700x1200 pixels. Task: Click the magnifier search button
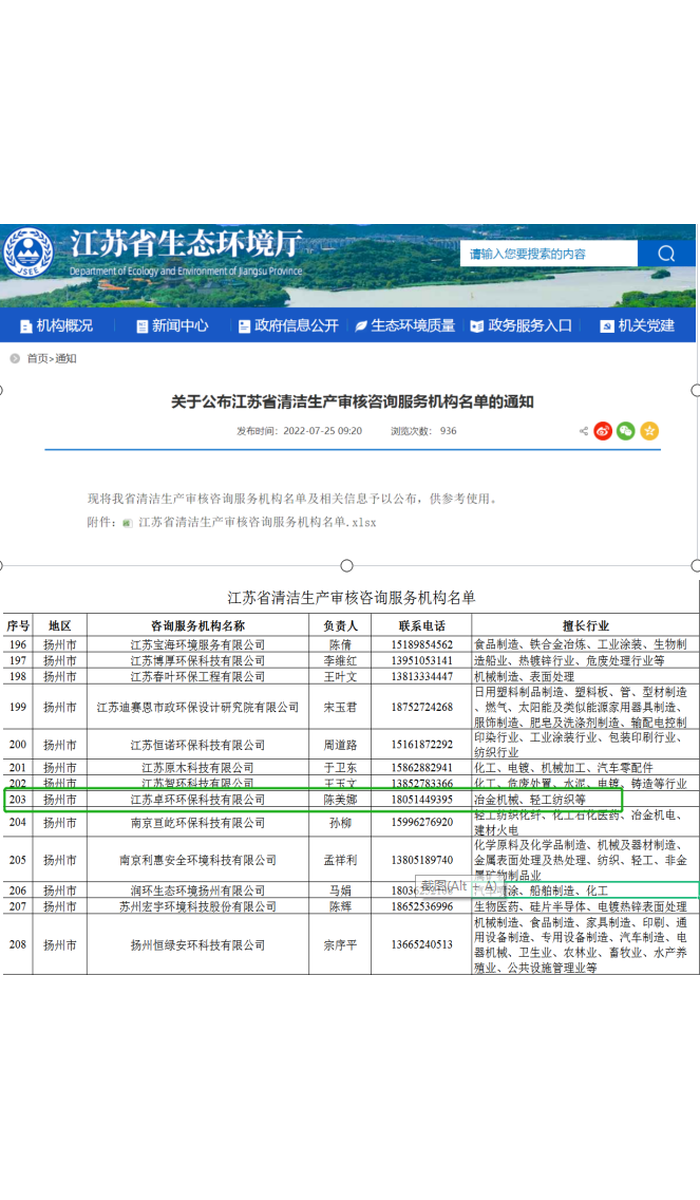(x=666, y=254)
